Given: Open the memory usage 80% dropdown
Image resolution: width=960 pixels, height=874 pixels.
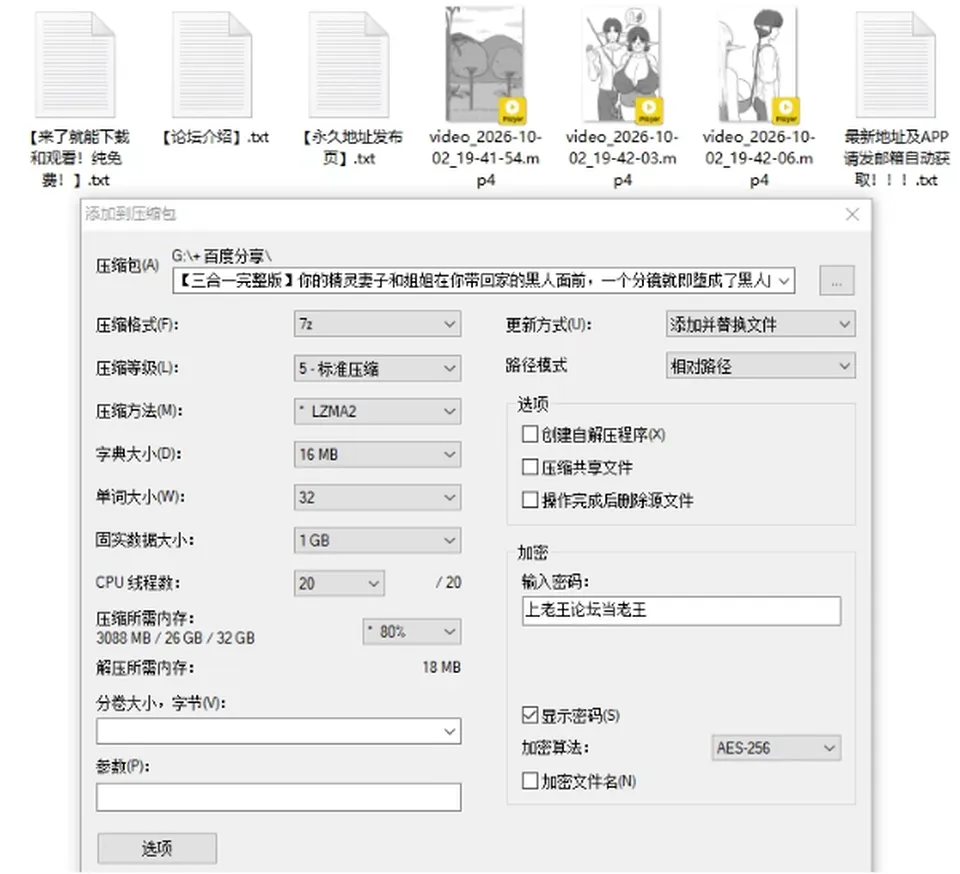Looking at the screenshot, I should [412, 632].
